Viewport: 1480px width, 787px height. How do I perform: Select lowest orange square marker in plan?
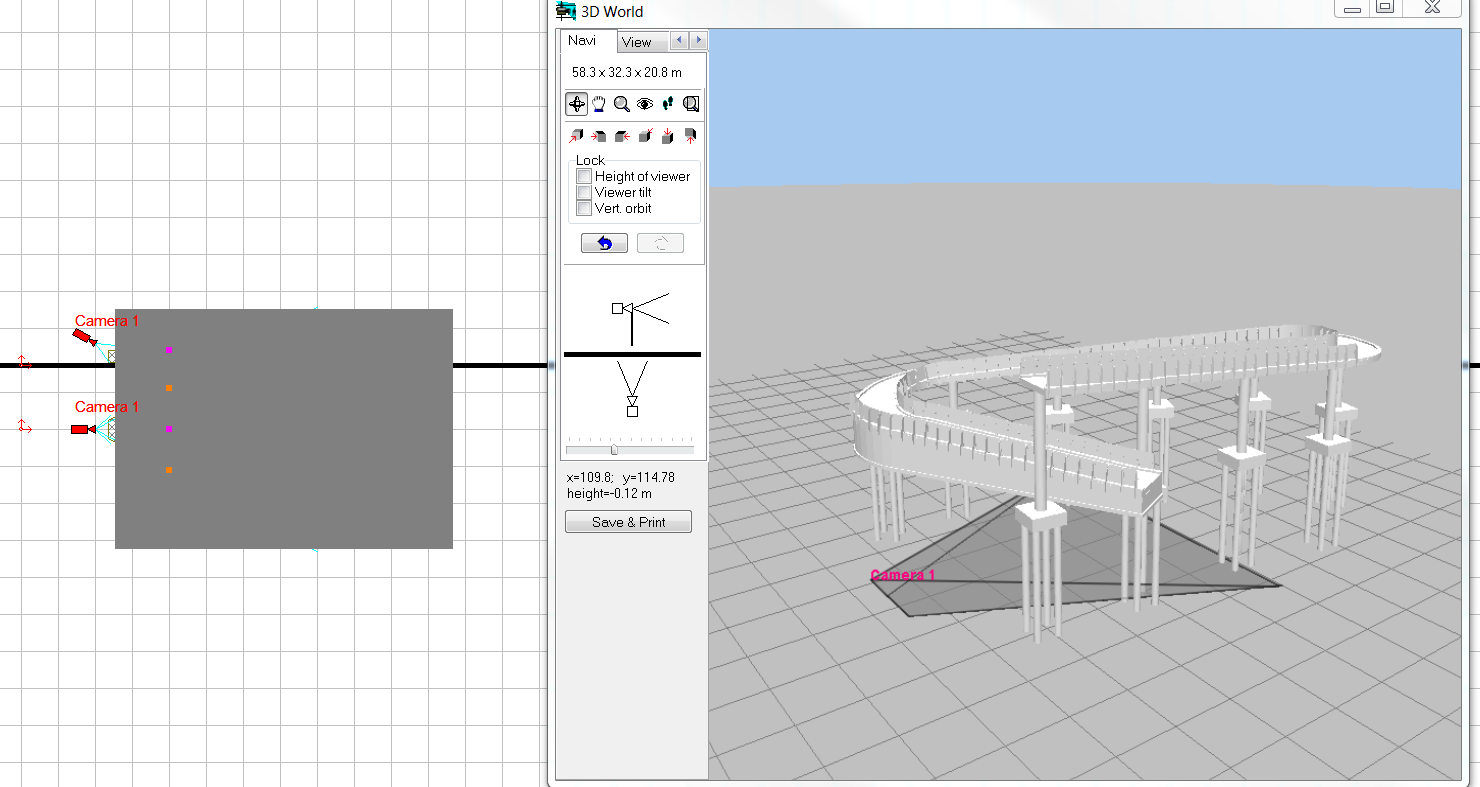pyautogui.click(x=169, y=470)
